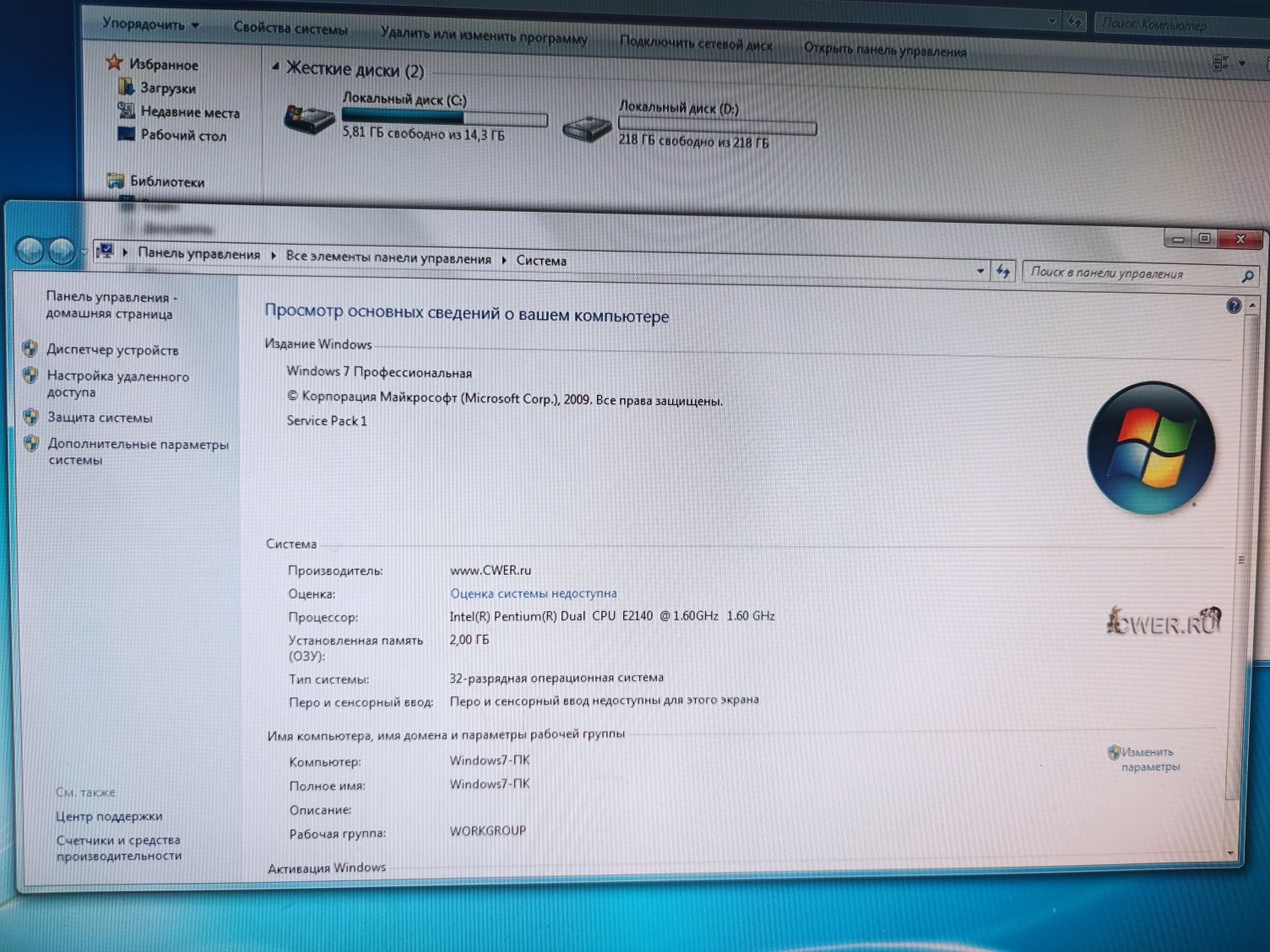Click Изменить параметры link

point(1150,759)
